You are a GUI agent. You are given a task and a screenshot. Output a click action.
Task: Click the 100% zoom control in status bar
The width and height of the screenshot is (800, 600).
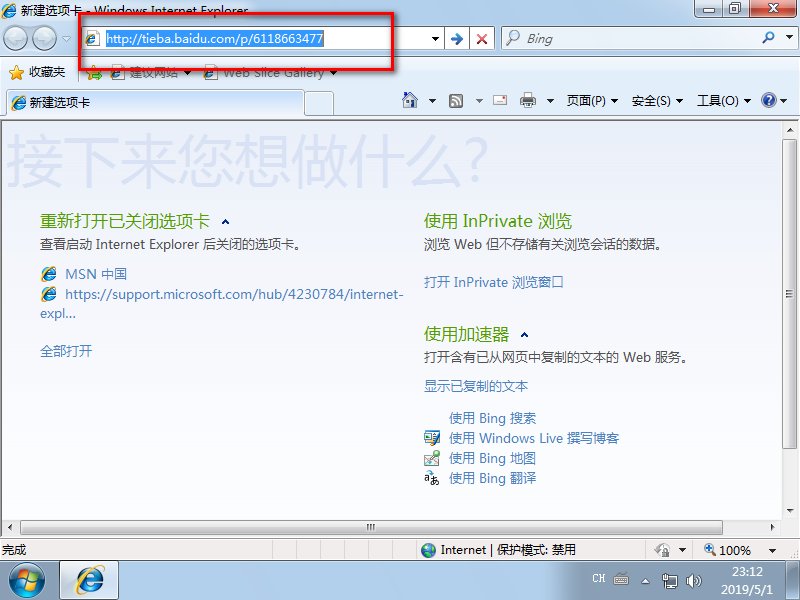click(x=735, y=549)
